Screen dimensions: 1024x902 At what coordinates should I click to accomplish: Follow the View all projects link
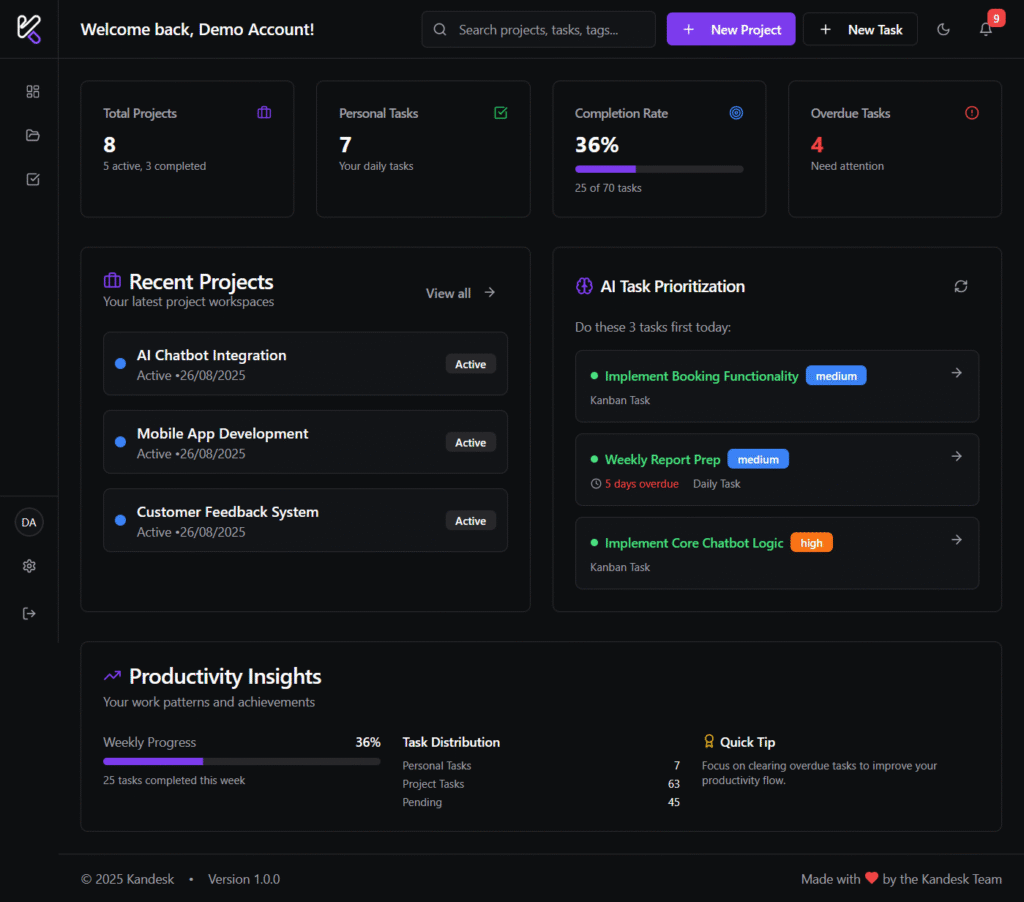point(460,293)
